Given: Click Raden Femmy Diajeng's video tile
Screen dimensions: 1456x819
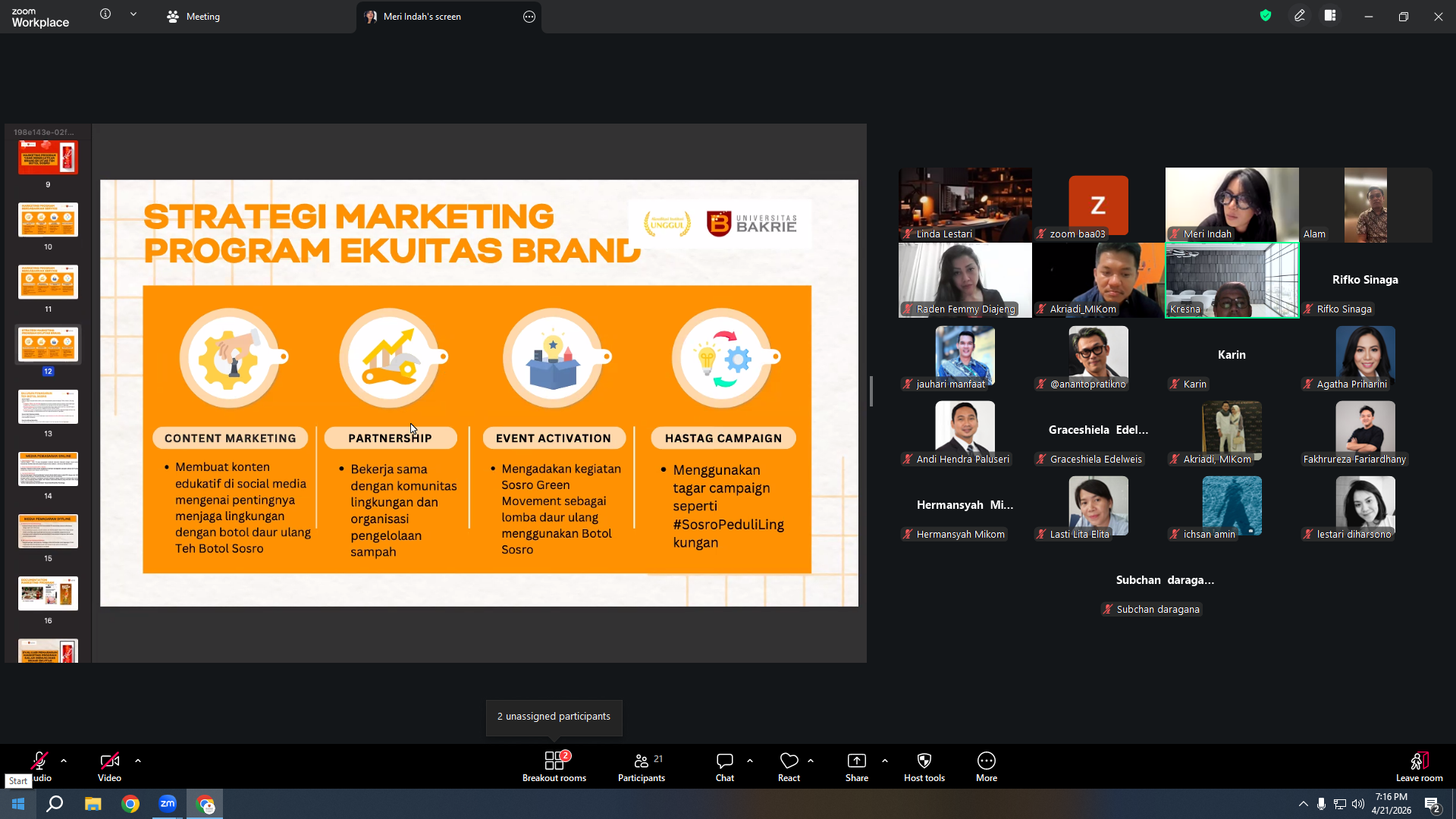Looking at the screenshot, I should [965, 280].
